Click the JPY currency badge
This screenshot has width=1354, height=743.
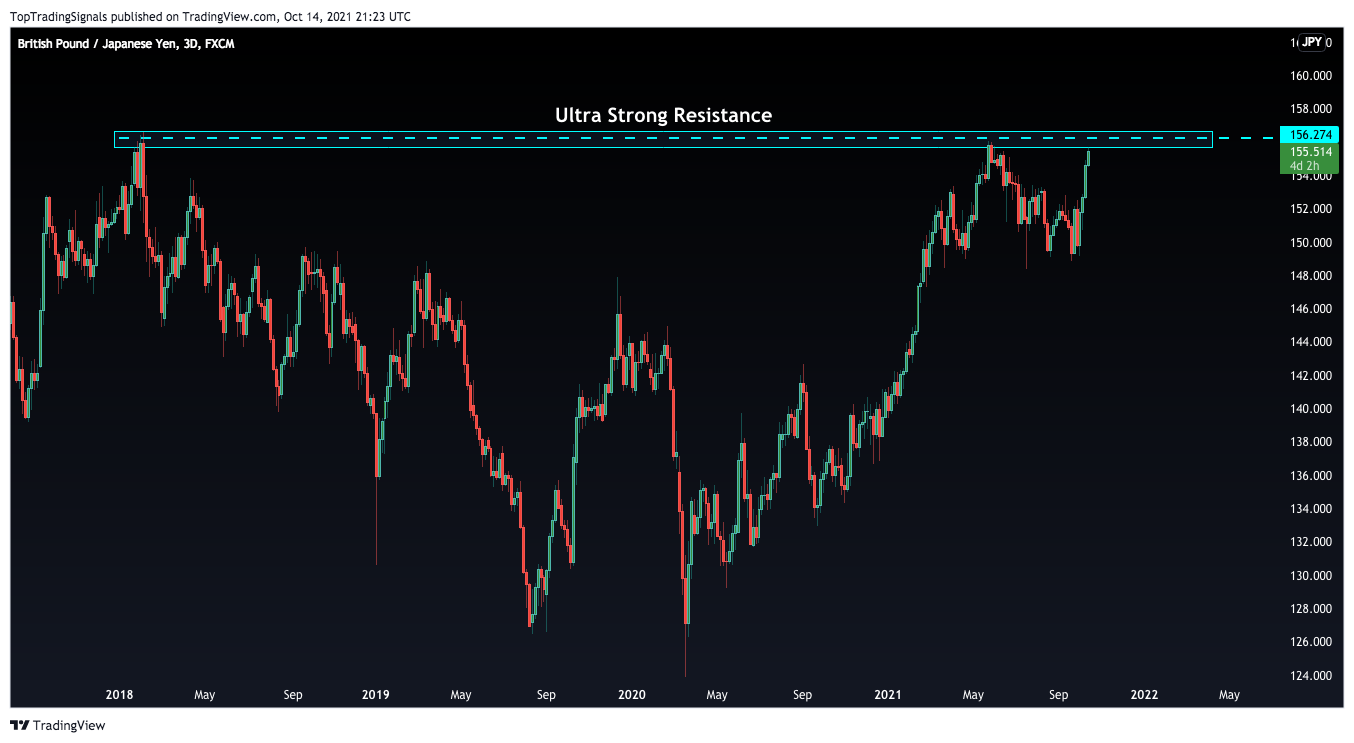point(1313,43)
